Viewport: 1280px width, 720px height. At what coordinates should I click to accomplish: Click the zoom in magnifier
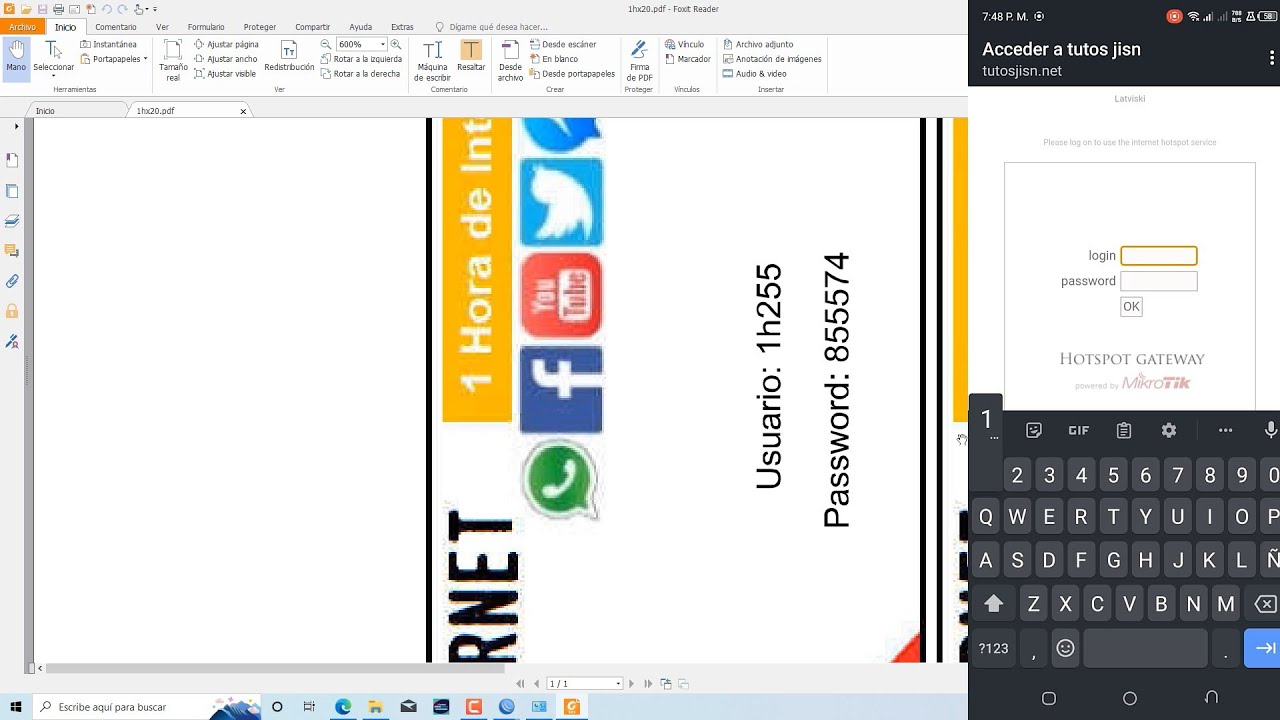tap(396, 45)
